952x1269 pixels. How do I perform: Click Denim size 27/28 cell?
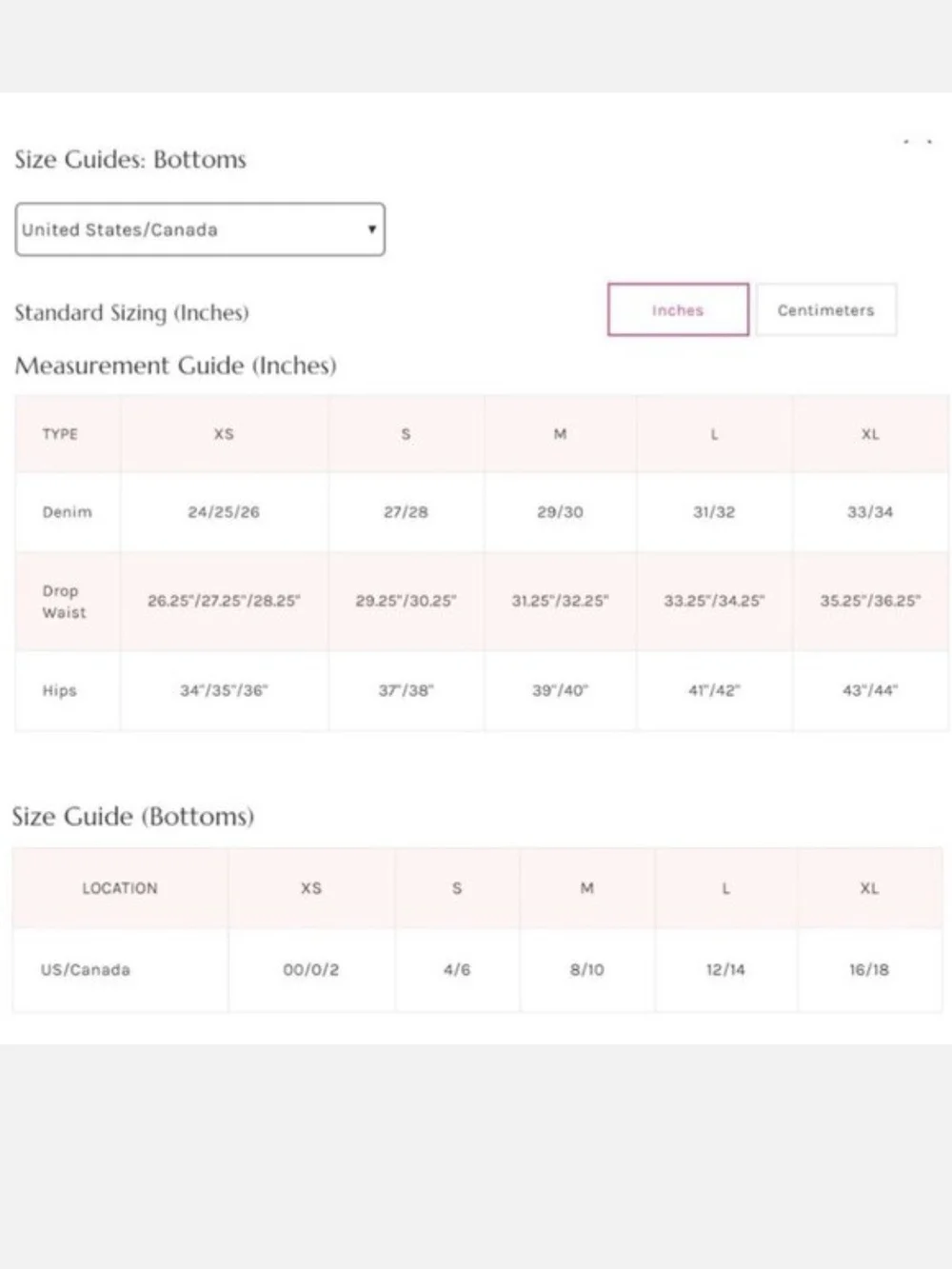[406, 512]
